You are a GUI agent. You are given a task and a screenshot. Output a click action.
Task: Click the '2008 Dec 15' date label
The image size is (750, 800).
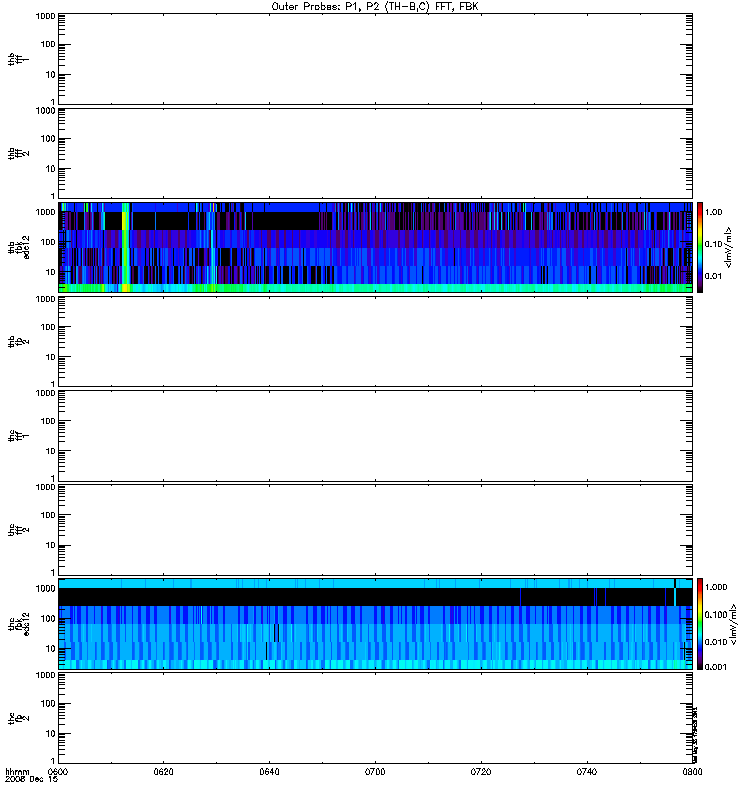coord(32,780)
